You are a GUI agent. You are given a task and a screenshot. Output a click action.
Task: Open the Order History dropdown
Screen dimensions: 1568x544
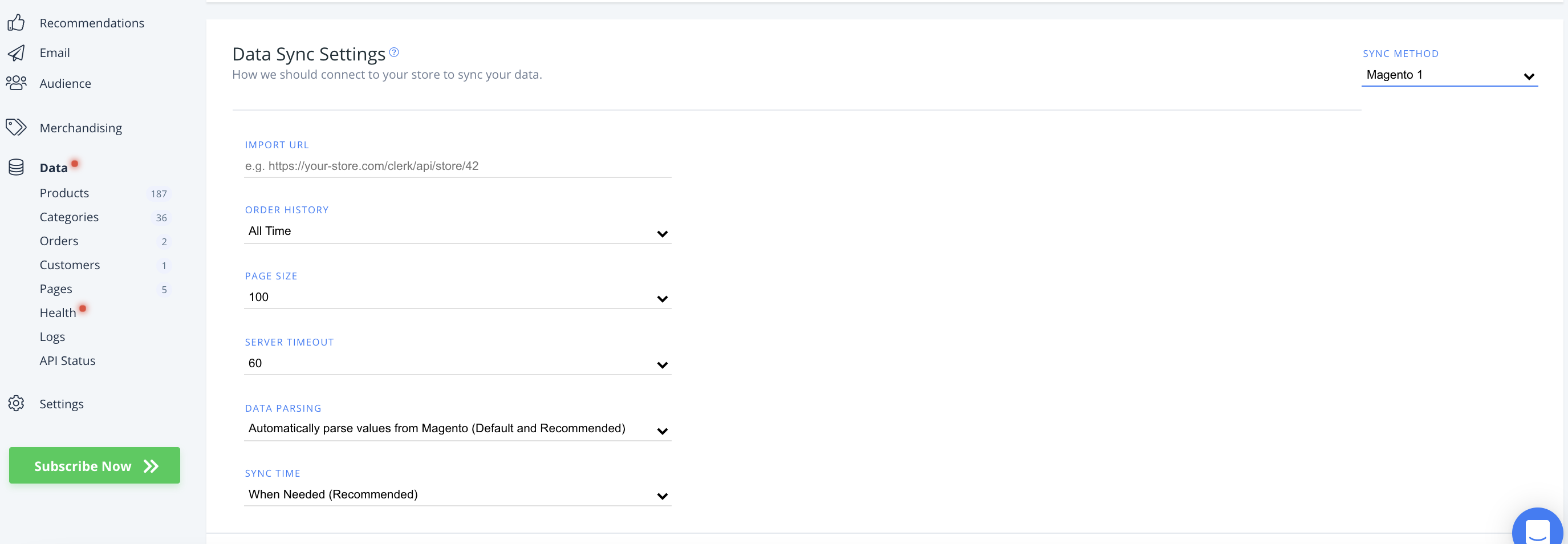[x=457, y=232]
